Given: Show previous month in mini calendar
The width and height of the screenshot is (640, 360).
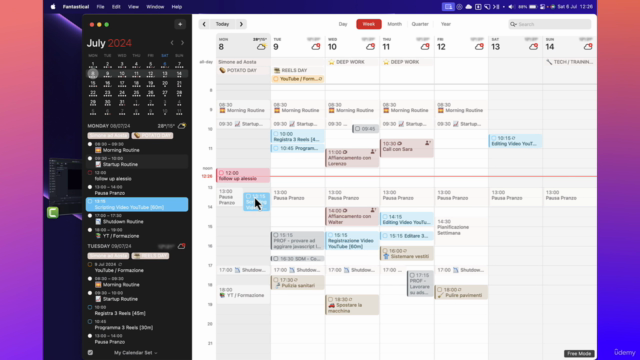Looking at the screenshot, I should [x=172, y=43].
